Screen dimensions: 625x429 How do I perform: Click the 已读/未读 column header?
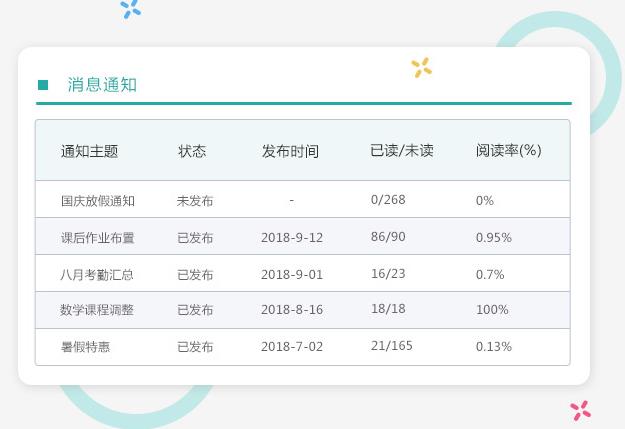coord(402,151)
